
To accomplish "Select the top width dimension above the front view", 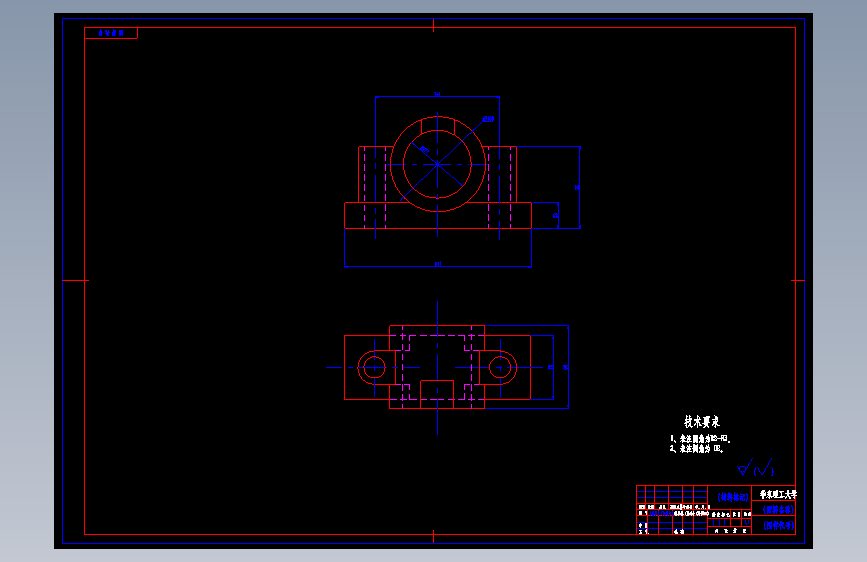I will pyautogui.click(x=437, y=95).
